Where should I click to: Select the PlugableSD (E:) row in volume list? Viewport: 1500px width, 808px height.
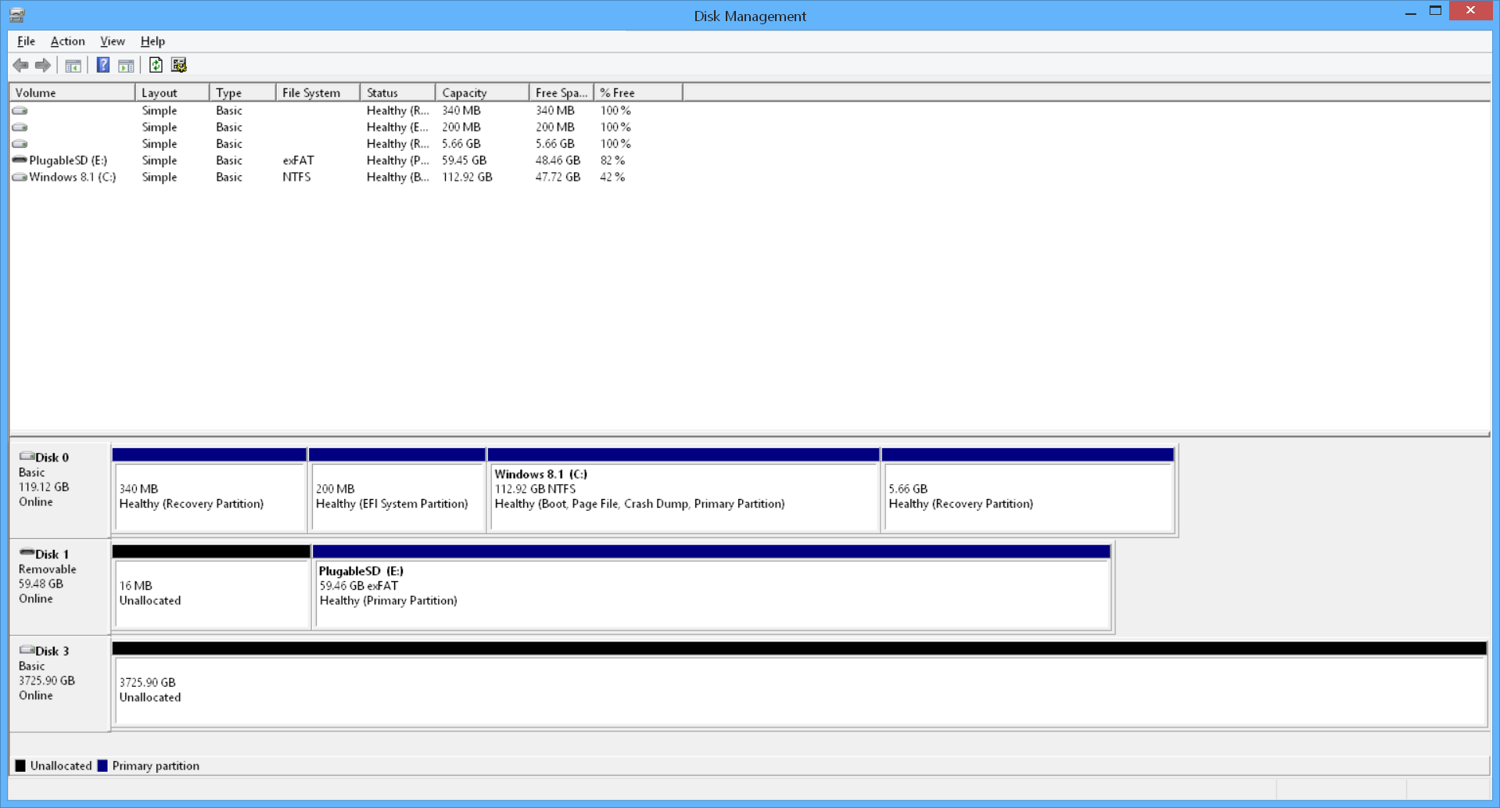300,160
